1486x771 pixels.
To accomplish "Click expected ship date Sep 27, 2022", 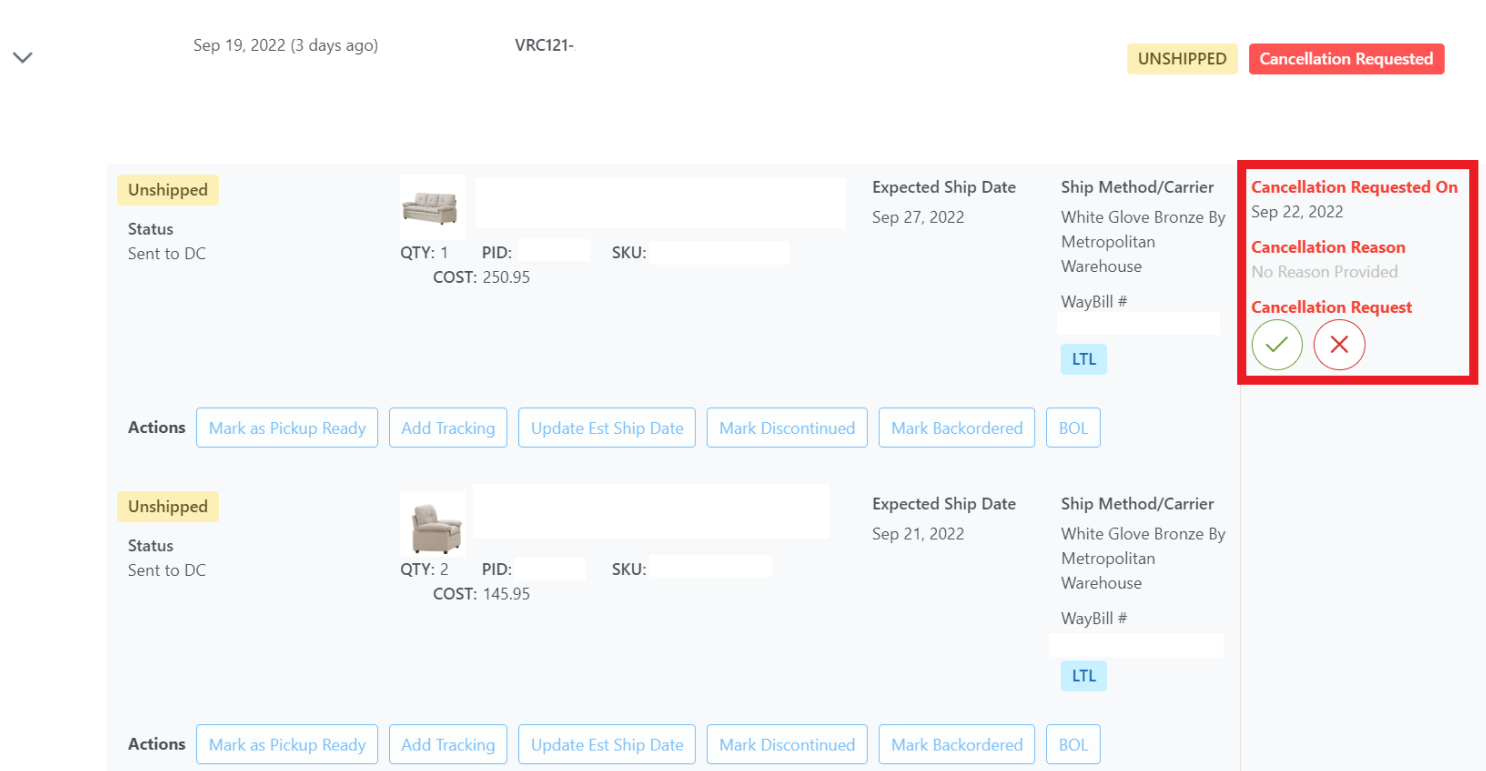I will pyautogui.click(x=918, y=217).
